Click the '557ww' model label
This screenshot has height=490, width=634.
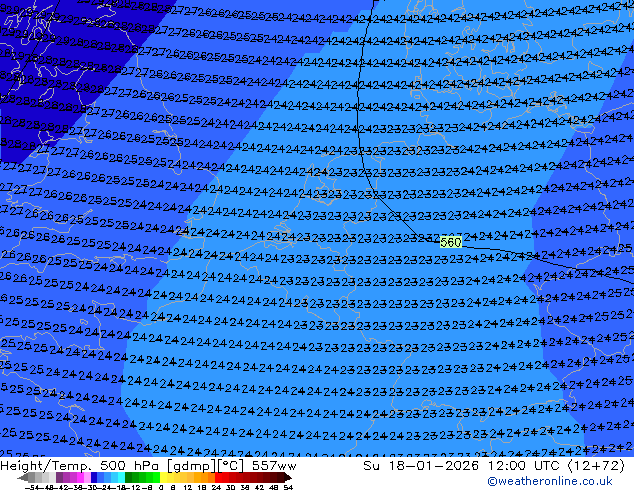point(274,466)
